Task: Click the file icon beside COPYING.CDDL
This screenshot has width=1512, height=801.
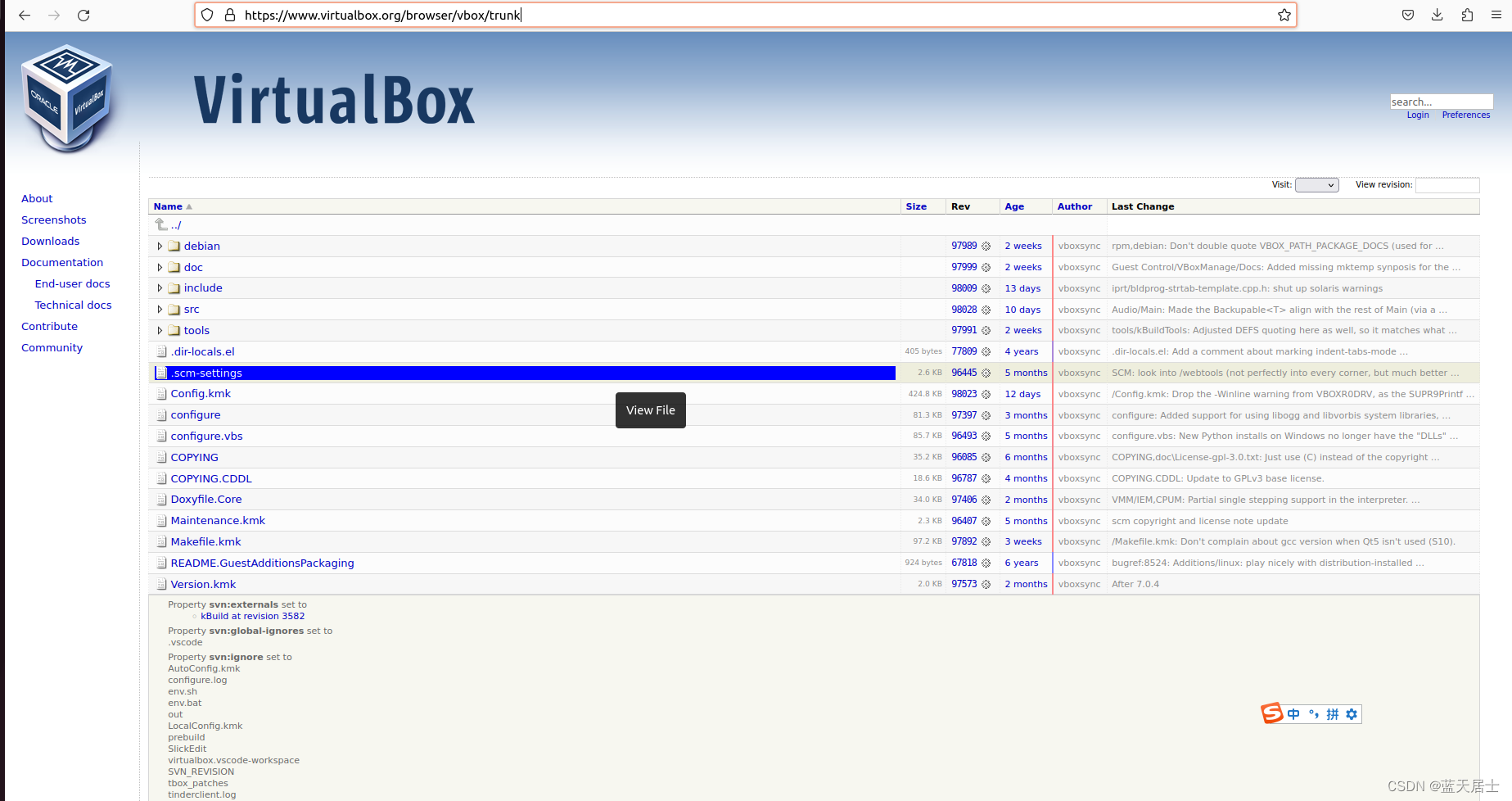Action: (161, 478)
